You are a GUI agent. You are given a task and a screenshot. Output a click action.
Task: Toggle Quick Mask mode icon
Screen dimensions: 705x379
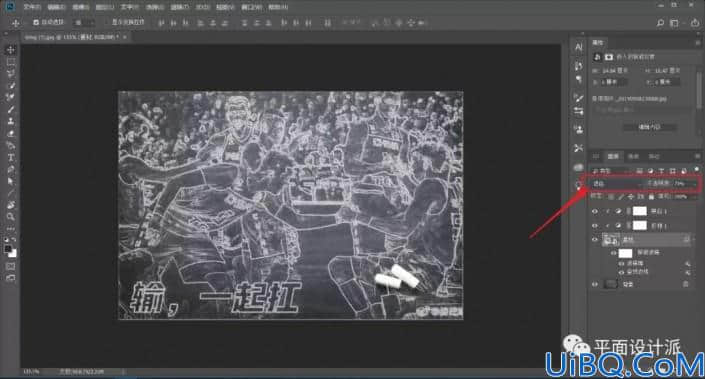11,267
